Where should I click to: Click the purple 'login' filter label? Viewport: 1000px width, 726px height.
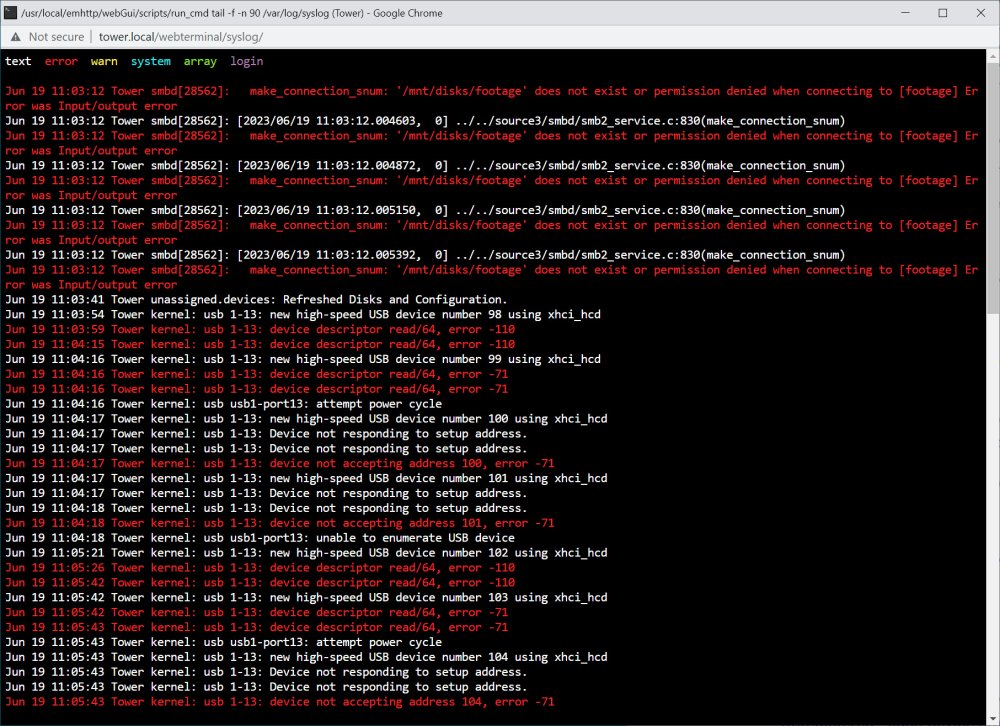click(247, 61)
